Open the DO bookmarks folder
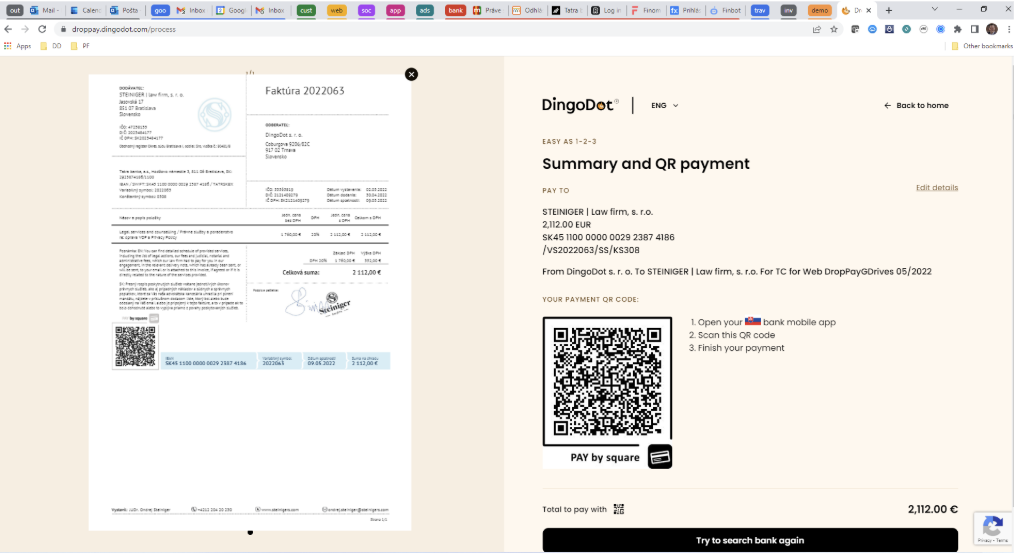1014x554 pixels. (51, 46)
